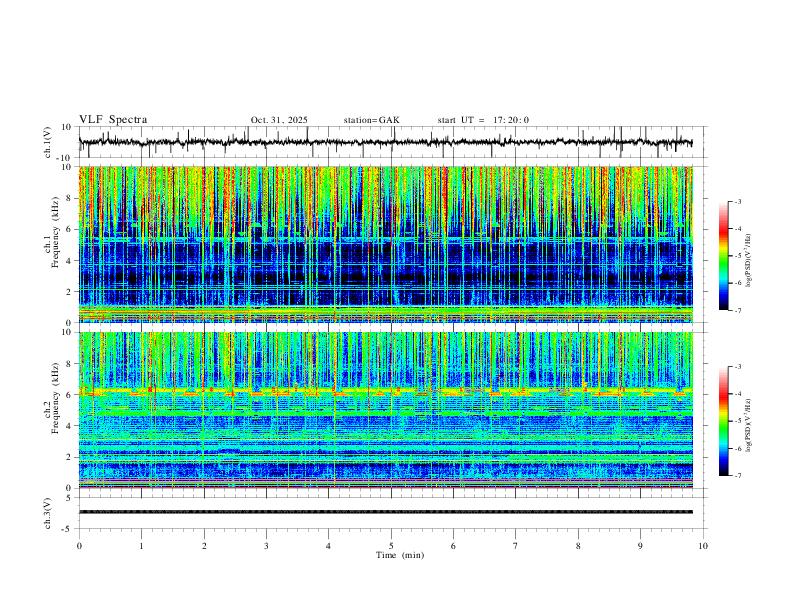
Task: Click the lower ch.2 PSD colorbar
Action: (x=723, y=421)
